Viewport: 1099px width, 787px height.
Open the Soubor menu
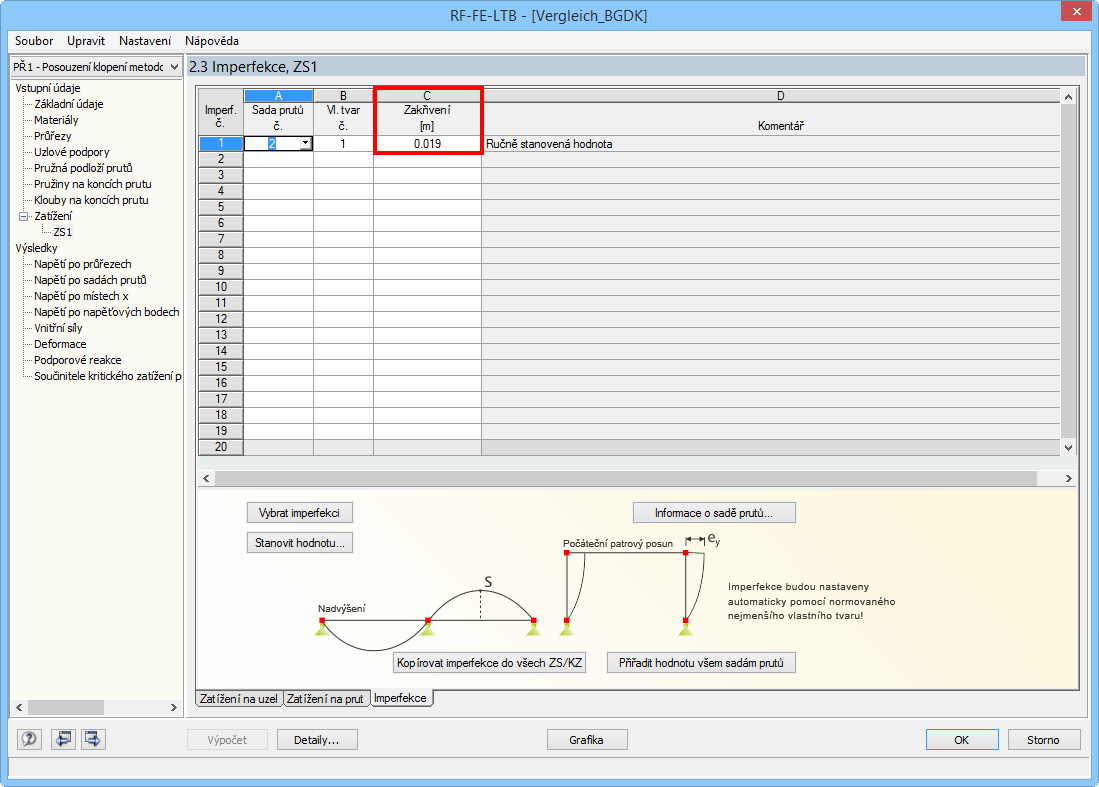(x=34, y=41)
